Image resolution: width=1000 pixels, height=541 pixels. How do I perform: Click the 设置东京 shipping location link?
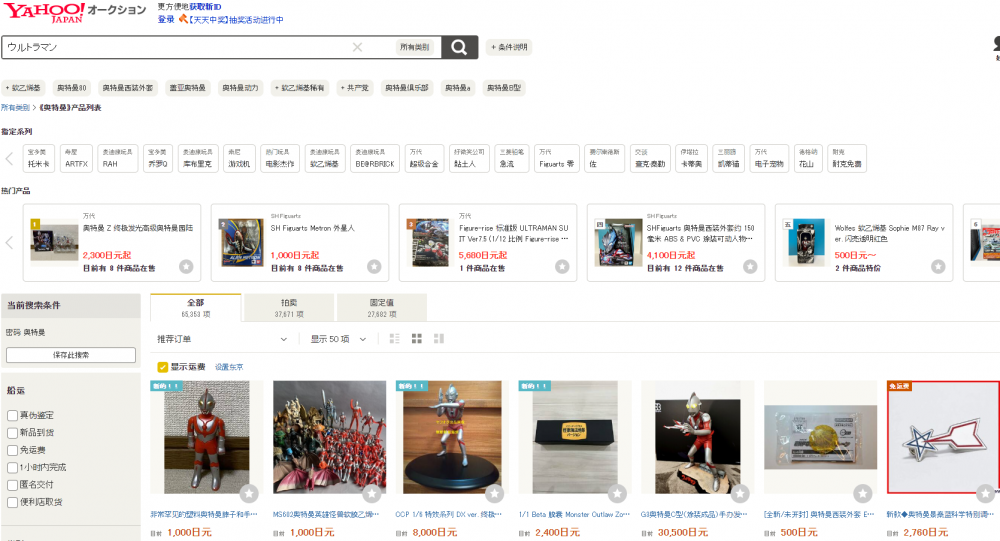coord(229,367)
